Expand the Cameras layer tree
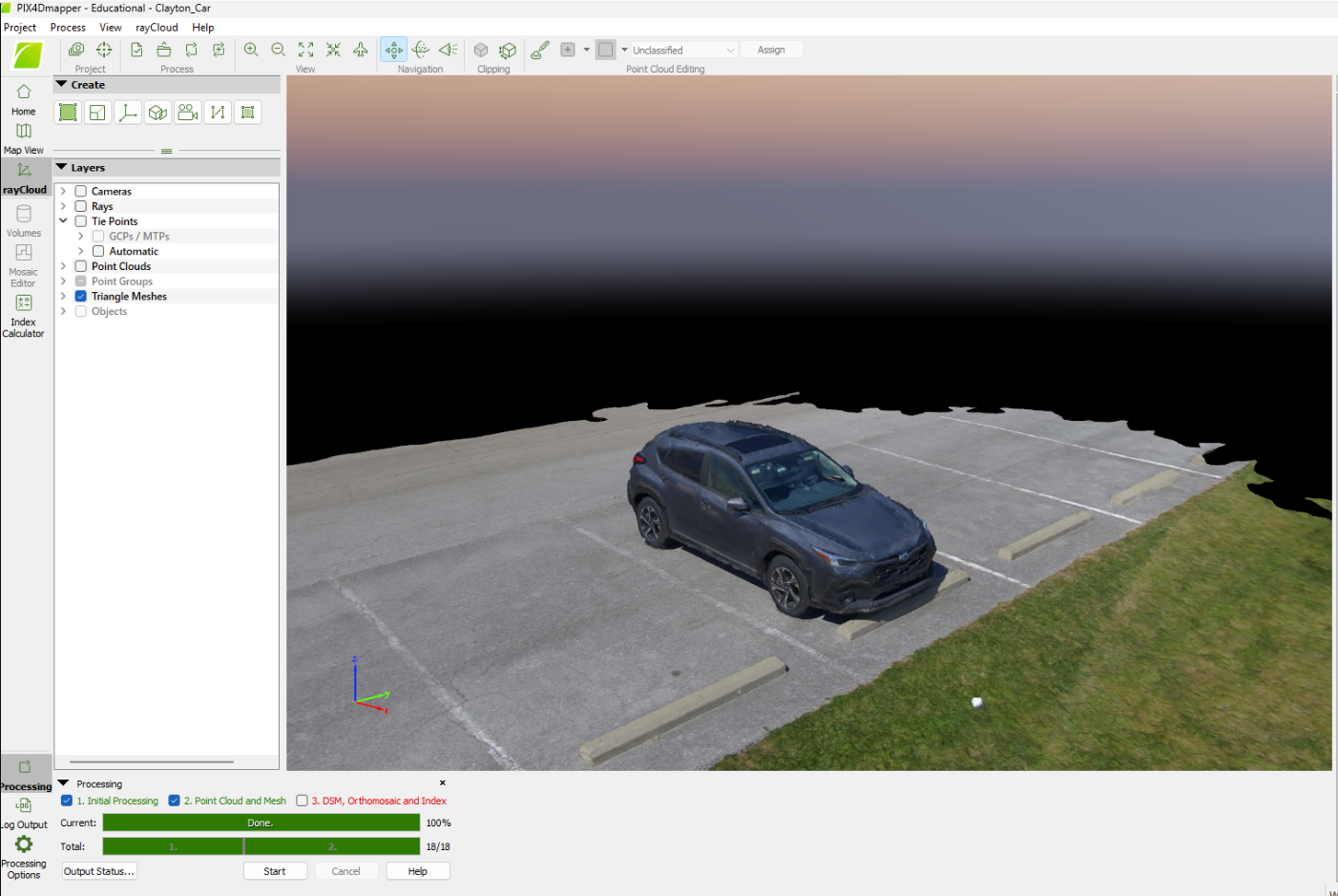 [x=63, y=191]
